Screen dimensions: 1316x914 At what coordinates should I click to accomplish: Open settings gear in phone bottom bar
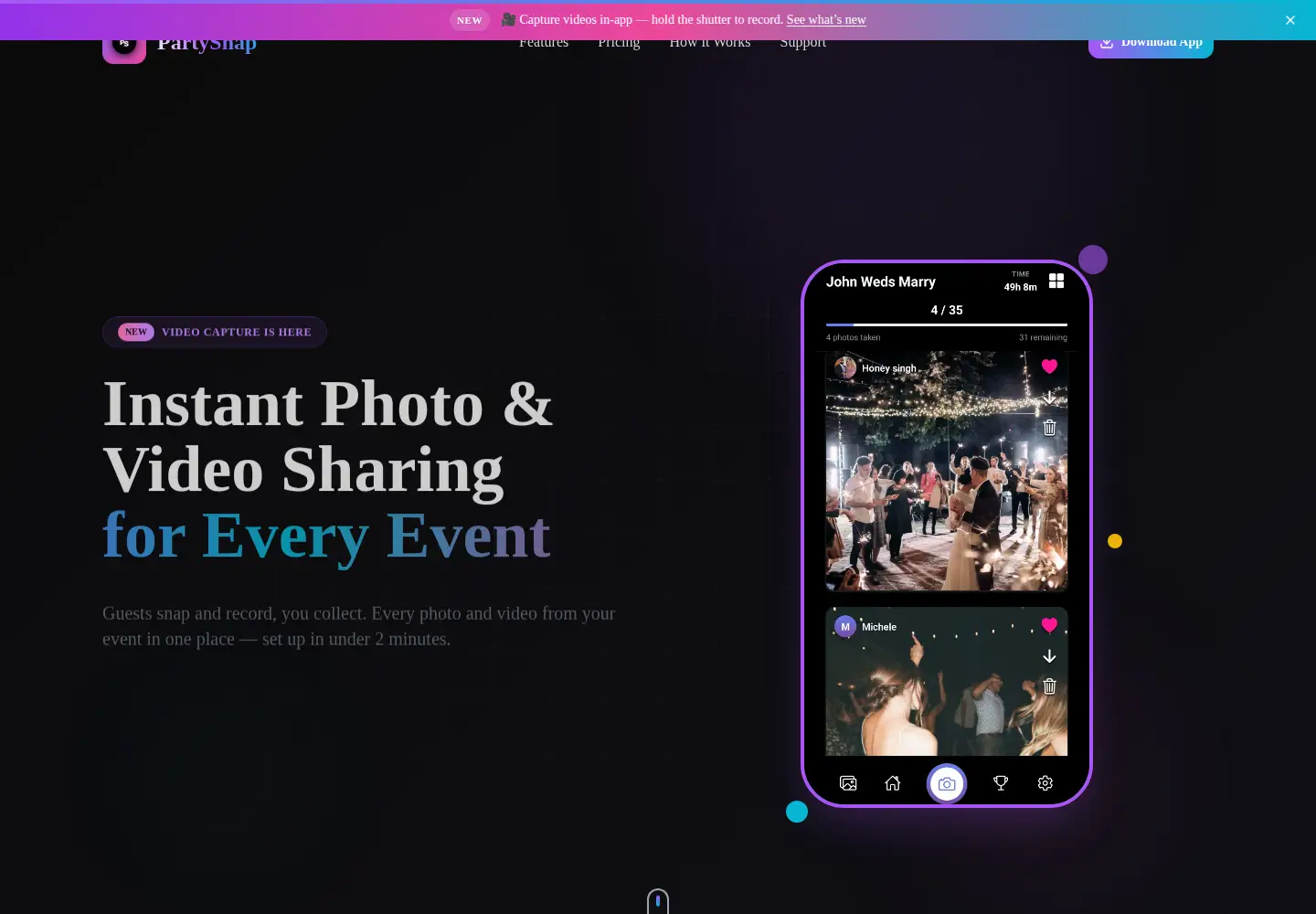tap(1045, 783)
